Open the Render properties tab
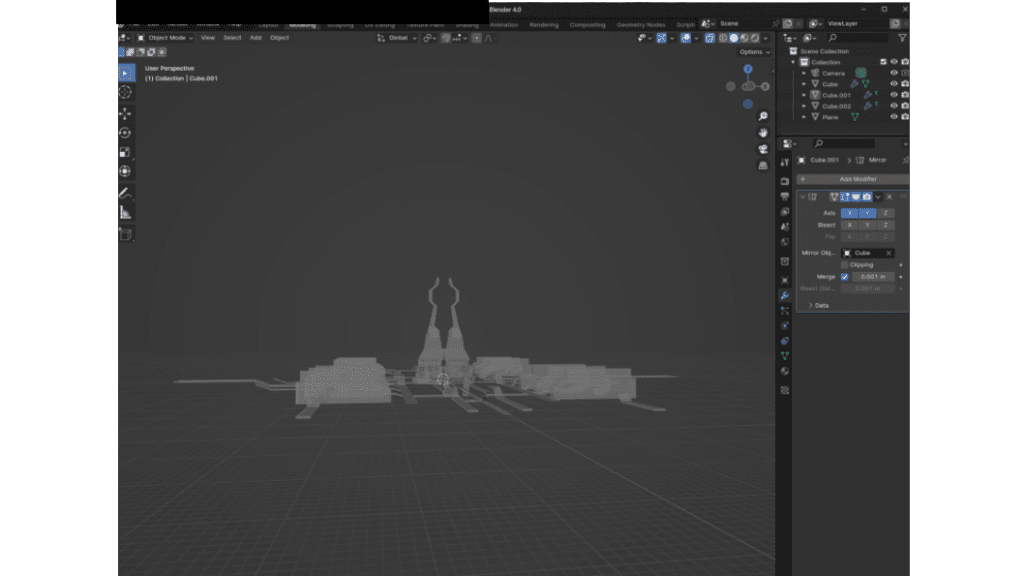Viewport: 1024px width, 576px height. (x=785, y=181)
